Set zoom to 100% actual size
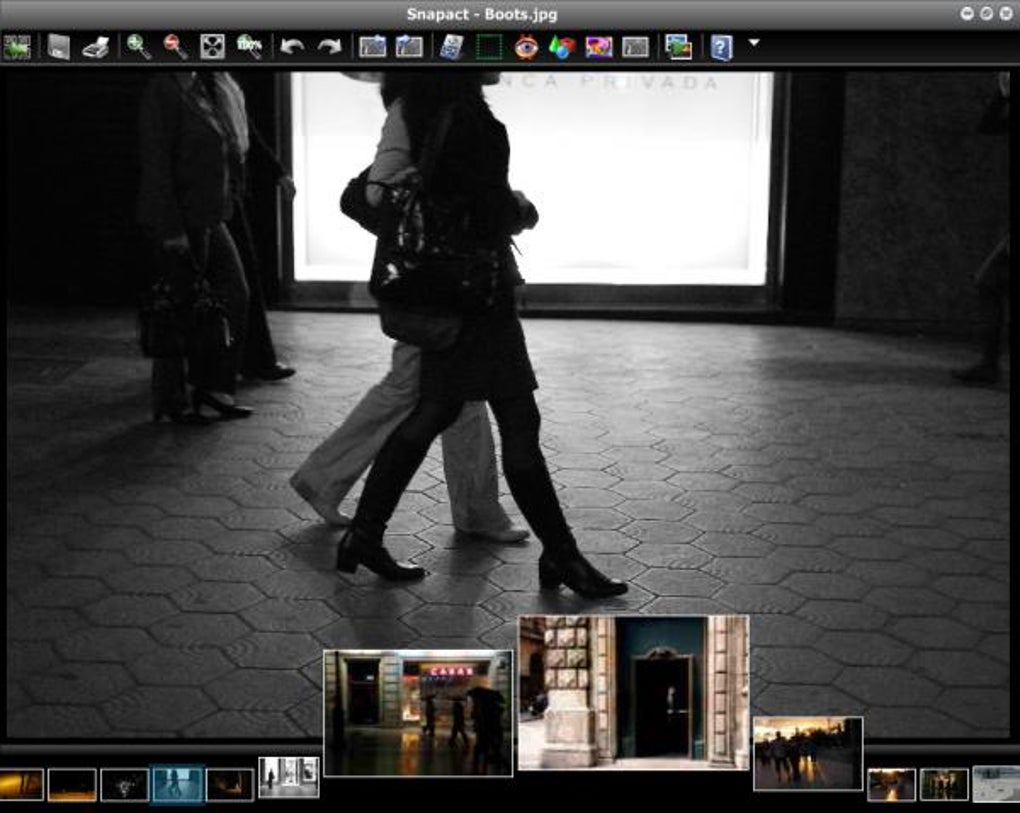Viewport: 1020px width, 813px height. point(249,47)
